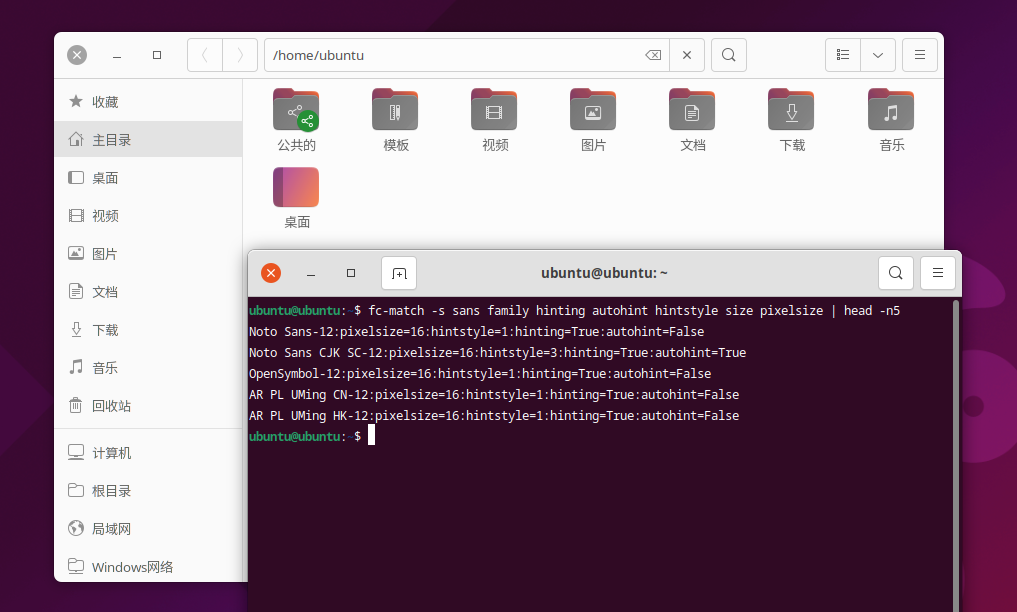Minimize the terminal window
This screenshot has width=1017, height=612.
click(x=311, y=273)
